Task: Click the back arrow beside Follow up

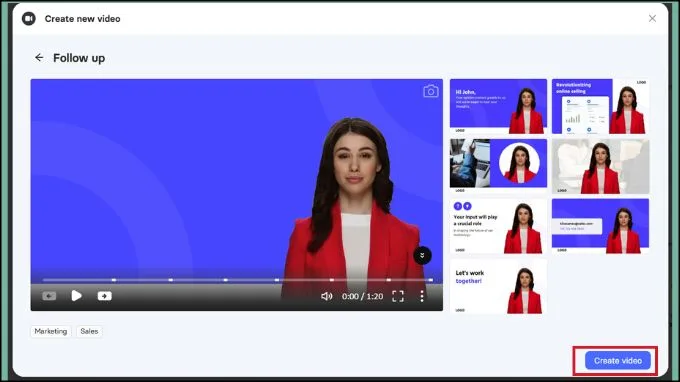Action: coord(39,58)
